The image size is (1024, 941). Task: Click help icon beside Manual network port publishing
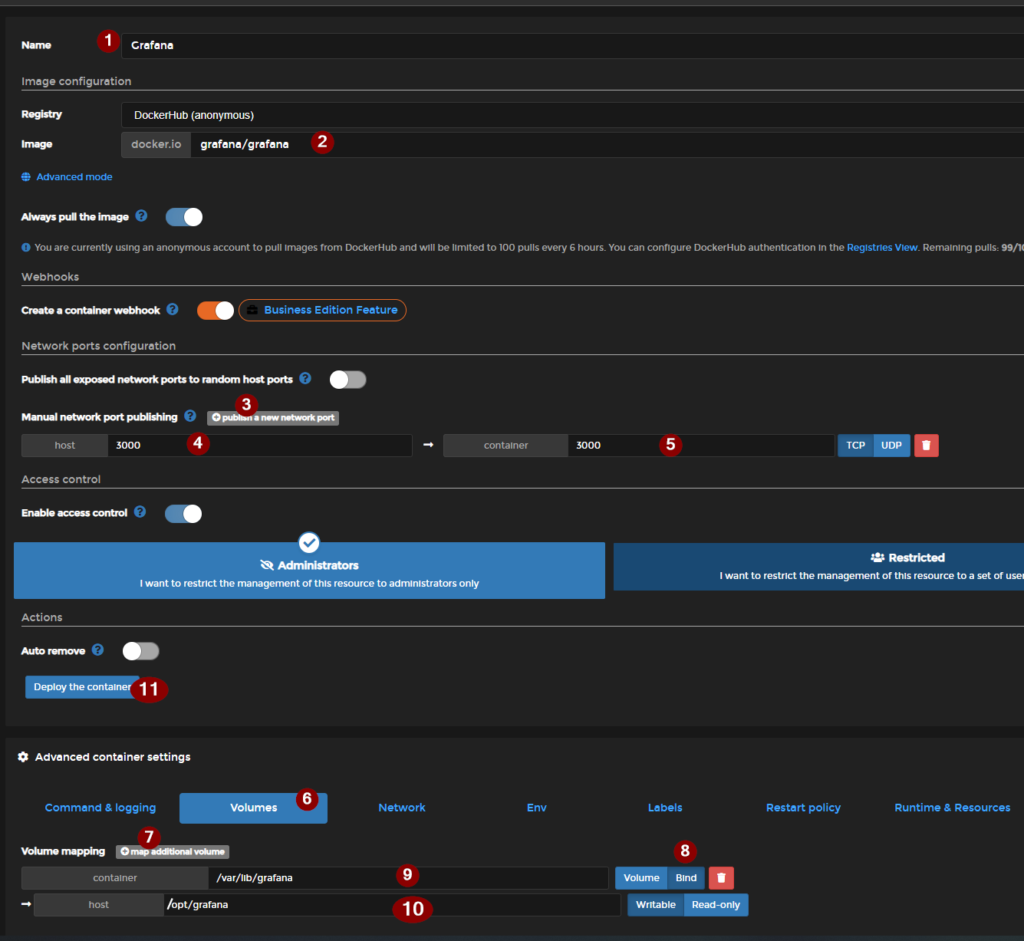pyautogui.click(x=190, y=416)
